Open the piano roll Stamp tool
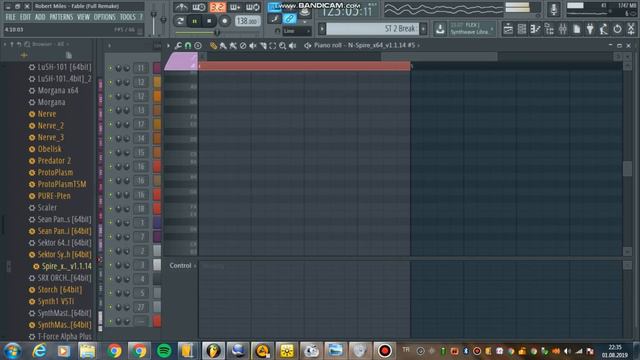640x360 pixels. pos(198,46)
